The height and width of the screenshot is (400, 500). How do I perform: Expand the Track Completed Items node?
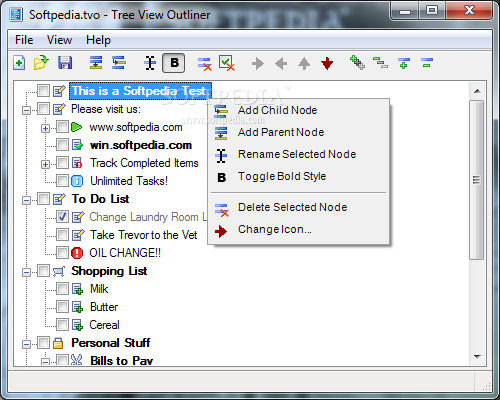click(45, 164)
